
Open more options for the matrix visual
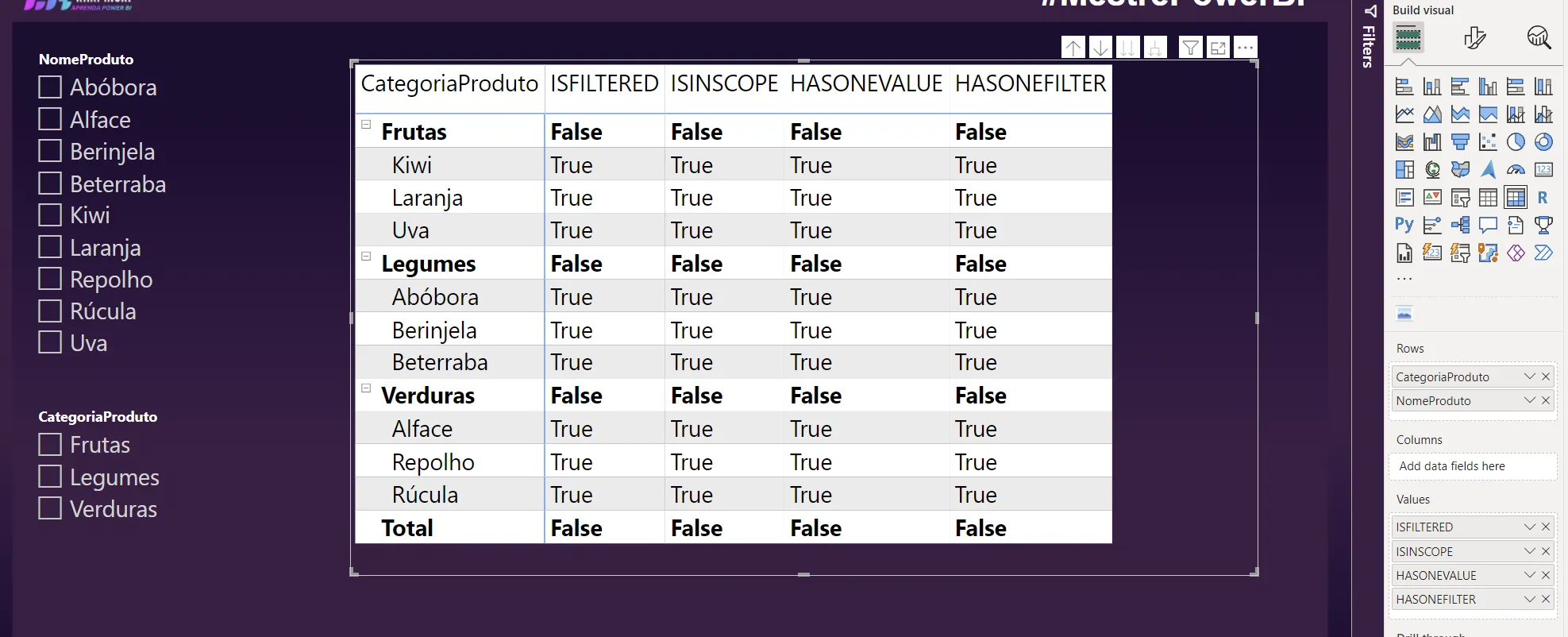(1245, 48)
